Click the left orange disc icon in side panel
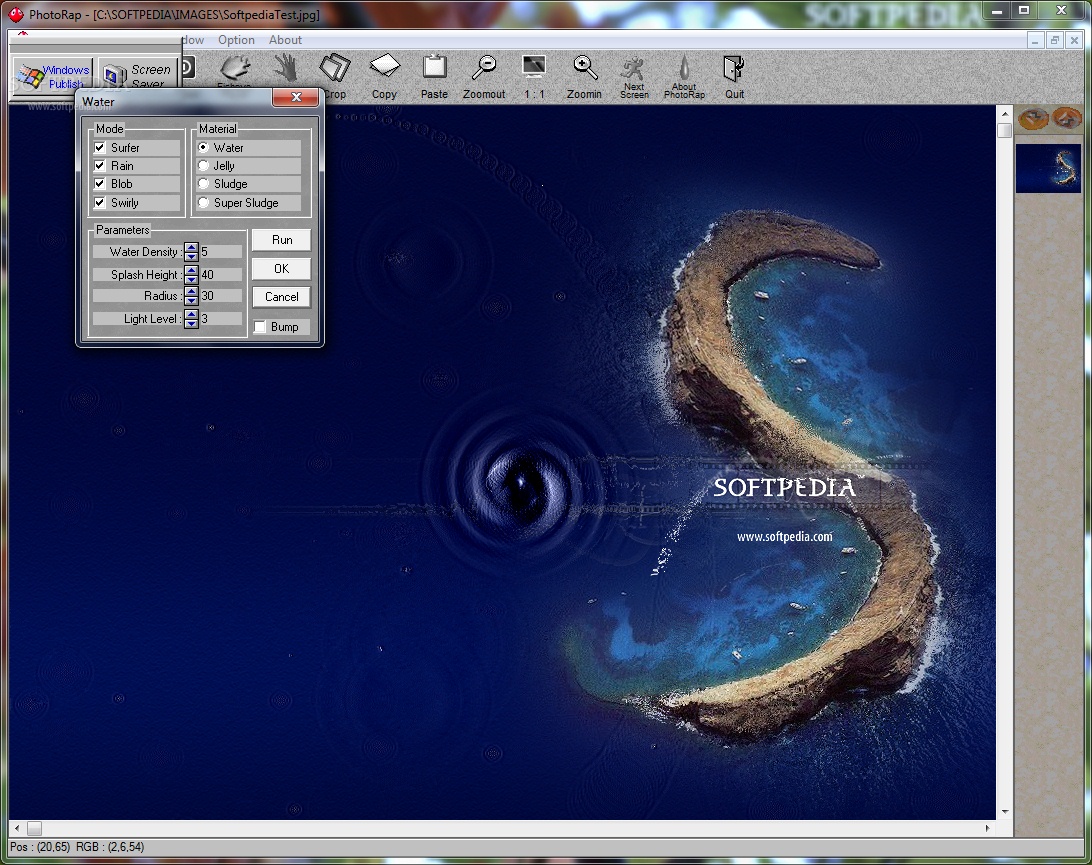Image resolution: width=1092 pixels, height=865 pixels. (1033, 119)
